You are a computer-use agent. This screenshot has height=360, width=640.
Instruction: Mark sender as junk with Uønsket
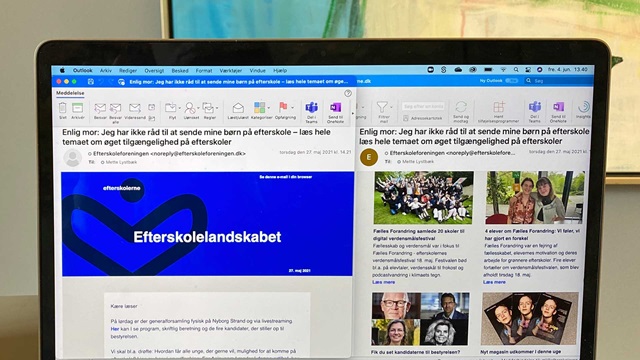pyautogui.click(x=189, y=108)
